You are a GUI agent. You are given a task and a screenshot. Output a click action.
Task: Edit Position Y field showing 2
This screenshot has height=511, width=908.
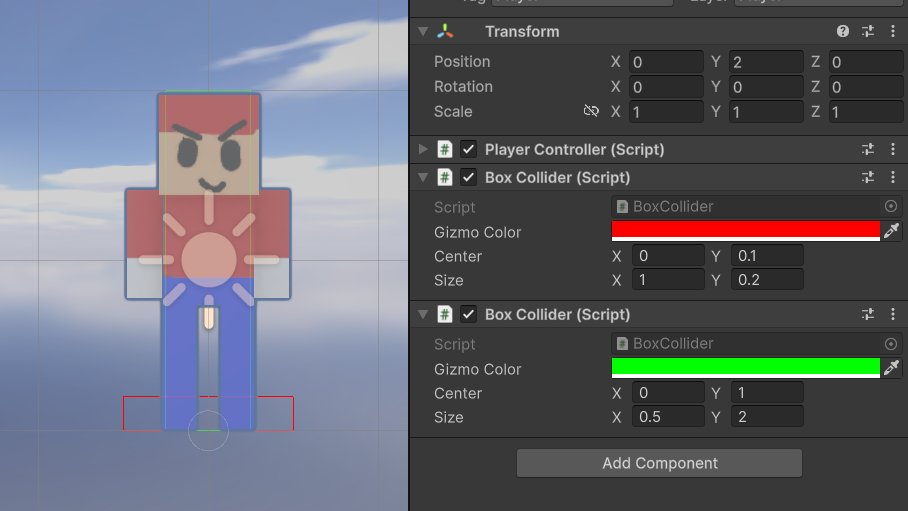[766, 62]
